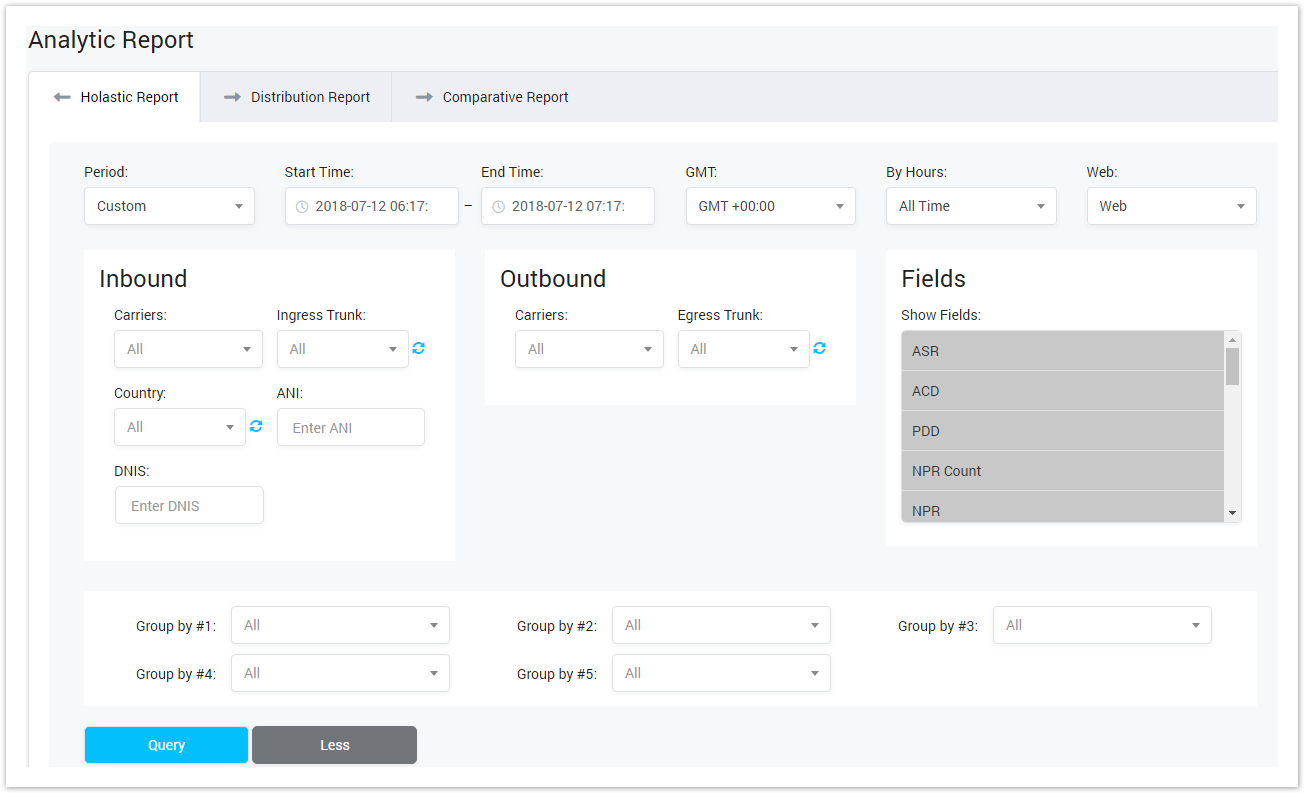The height and width of the screenshot is (793, 1304).
Task: Click the Query button
Action: coord(166,745)
